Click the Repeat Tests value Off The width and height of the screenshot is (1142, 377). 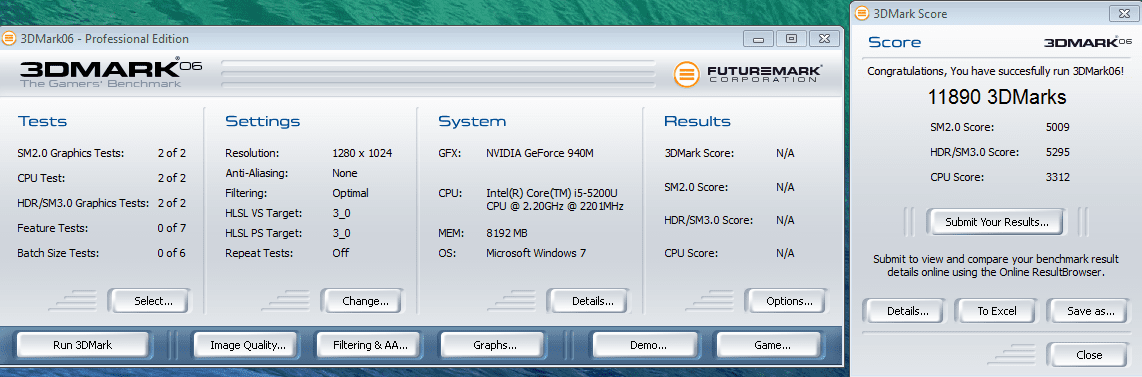click(x=340, y=253)
